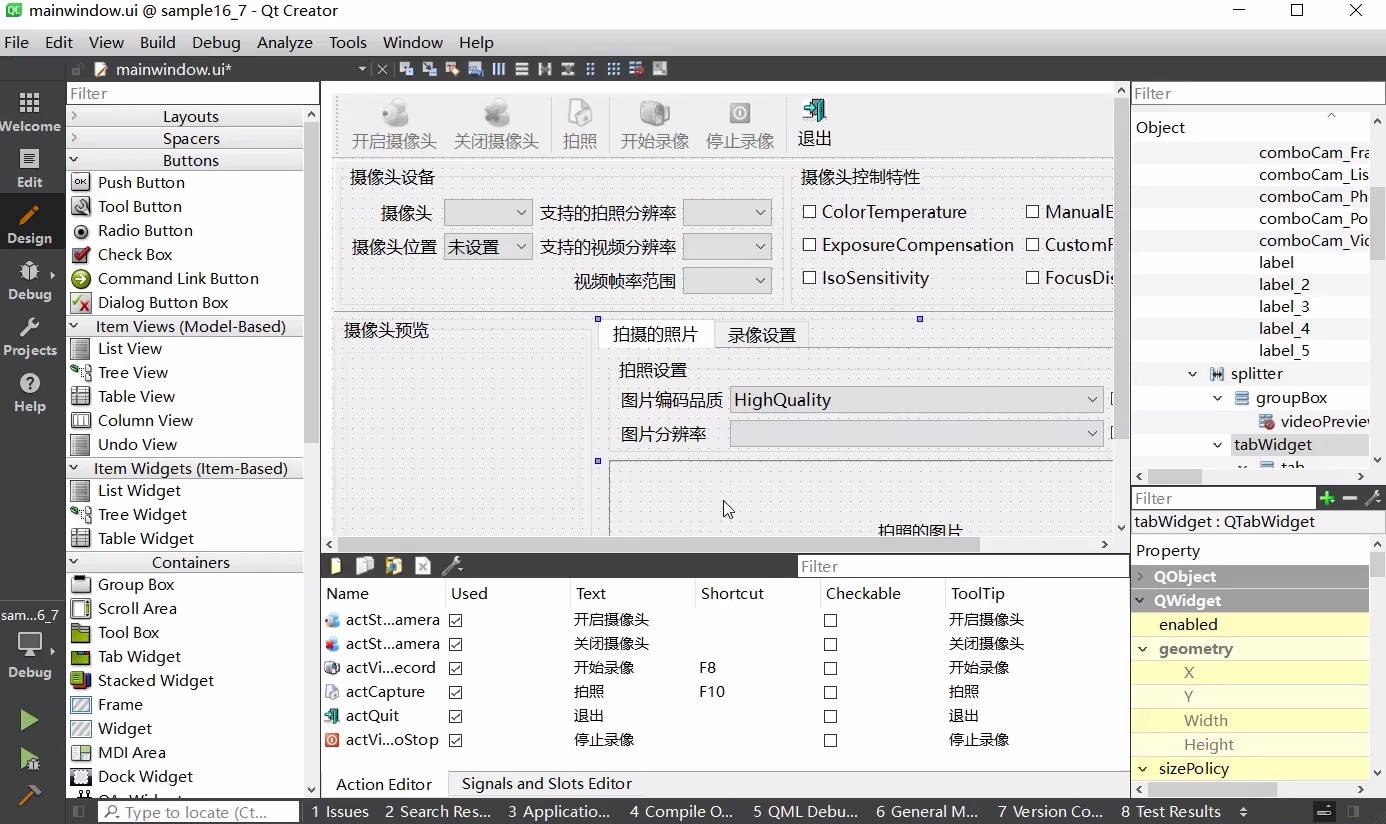The height and width of the screenshot is (824, 1386).
Task: Expand the Spacers widget category
Action: (74, 138)
